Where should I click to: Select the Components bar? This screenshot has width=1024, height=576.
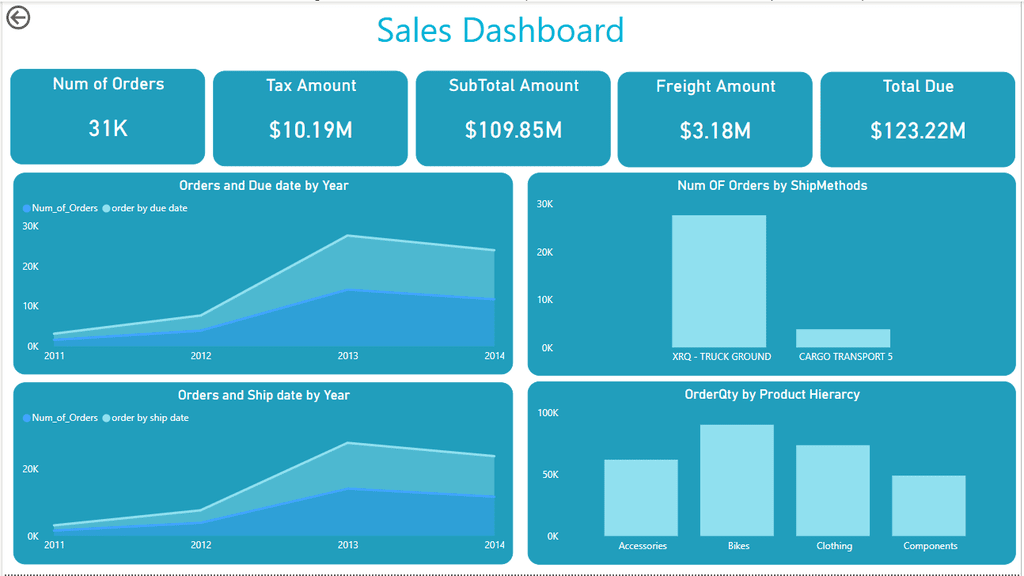click(x=929, y=505)
